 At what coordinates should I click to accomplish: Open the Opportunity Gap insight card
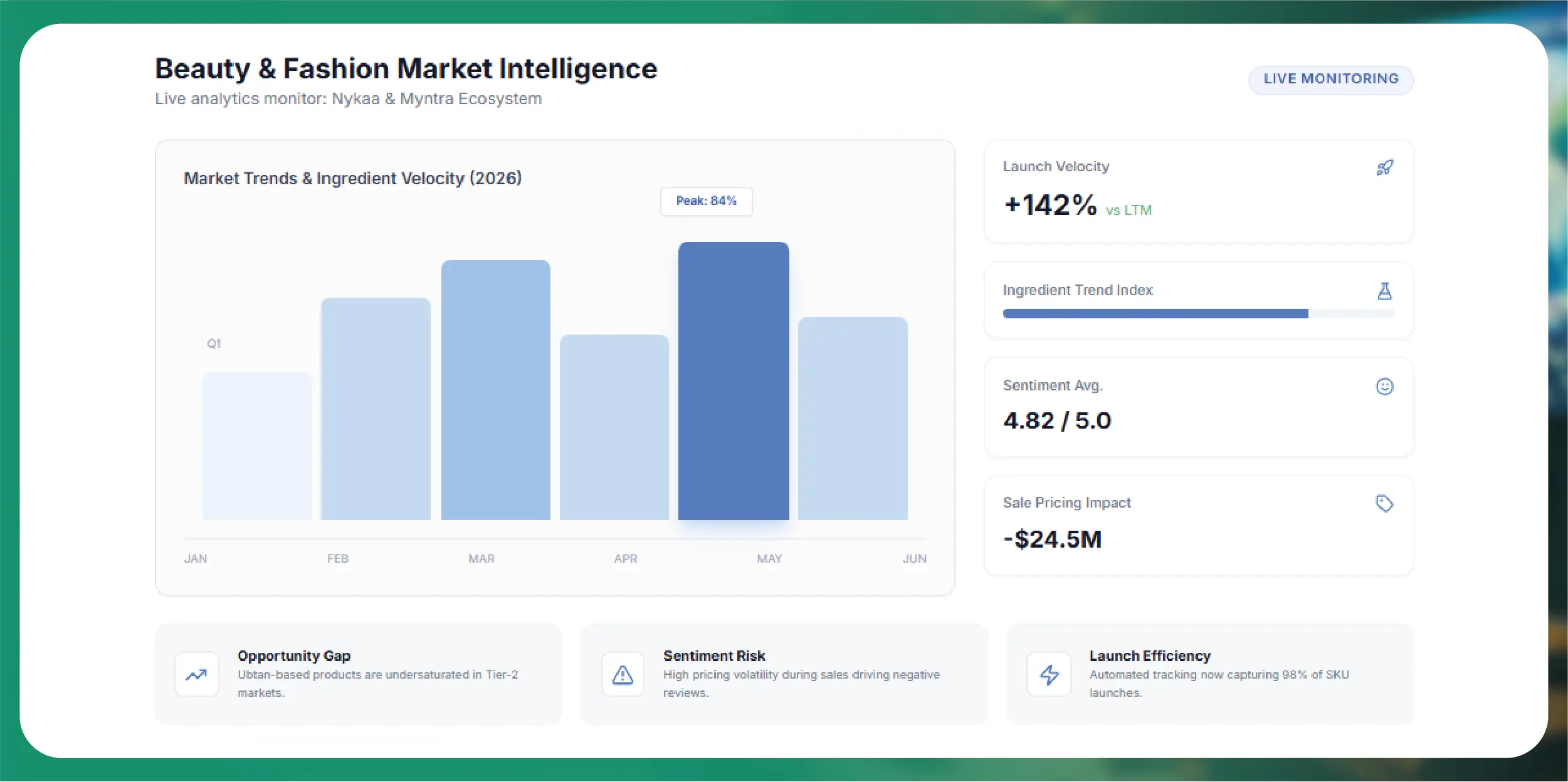[359, 674]
